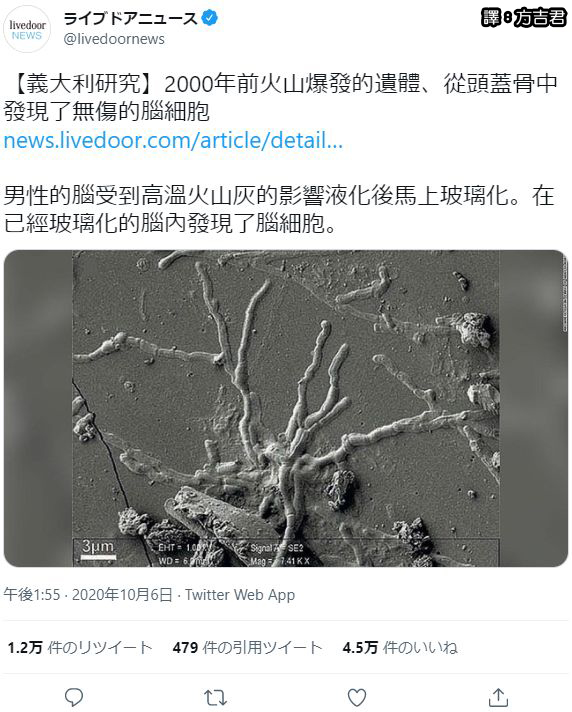Click the Twitter Web App source label
This screenshot has height=712, width=572.
tap(240, 594)
